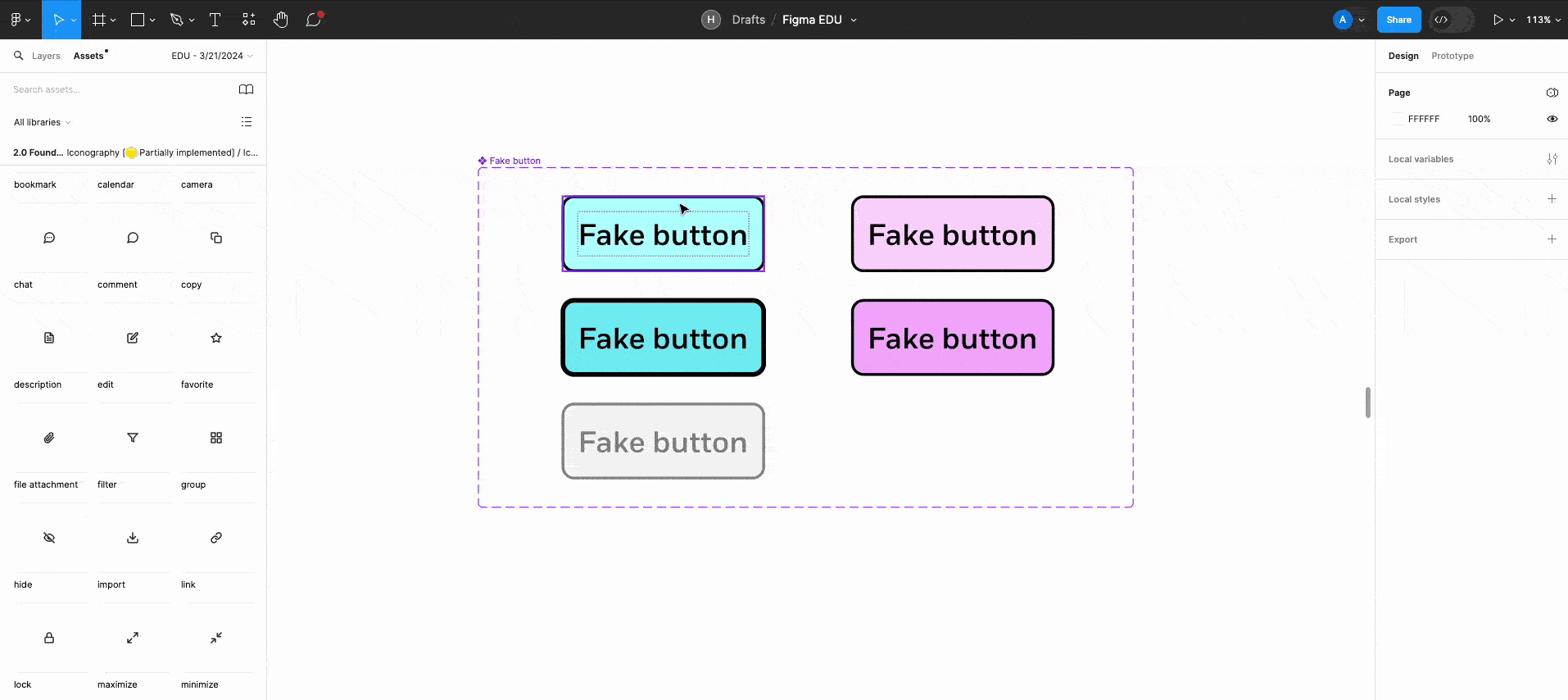Select the Text tool
The width and height of the screenshot is (1568, 700).
pos(215,20)
